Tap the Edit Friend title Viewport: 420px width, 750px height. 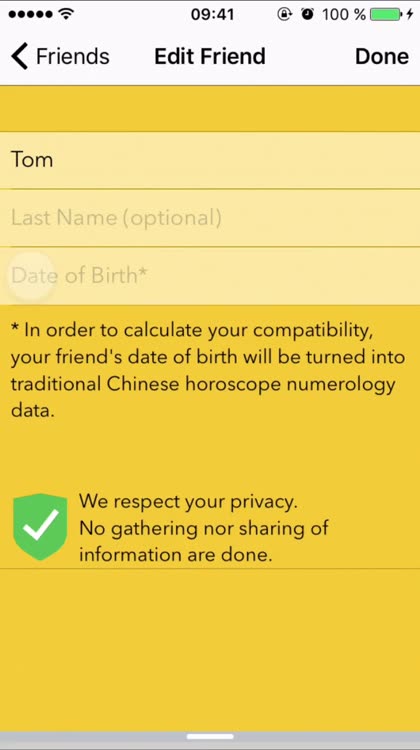click(x=210, y=56)
